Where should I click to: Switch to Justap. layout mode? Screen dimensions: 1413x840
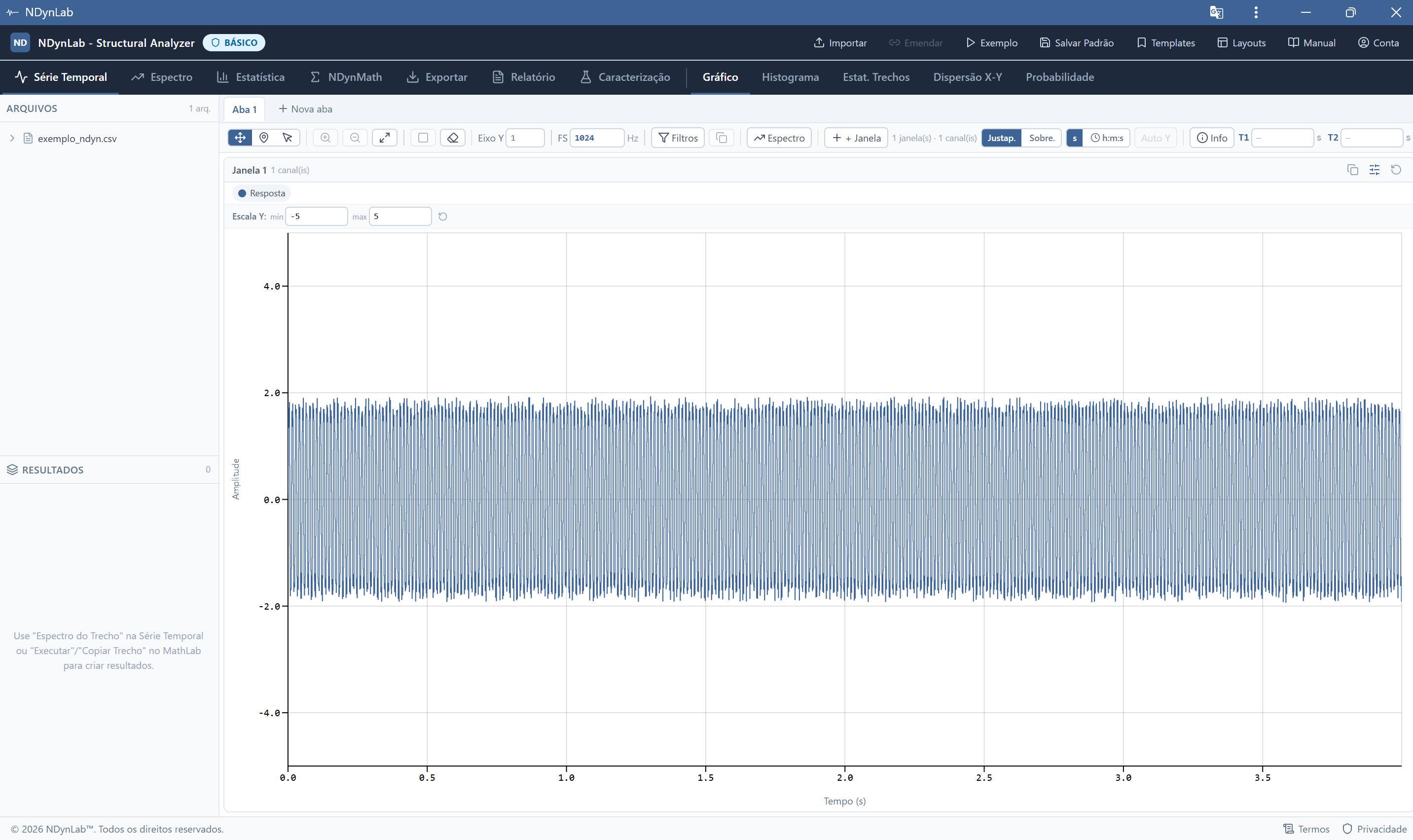1002,138
